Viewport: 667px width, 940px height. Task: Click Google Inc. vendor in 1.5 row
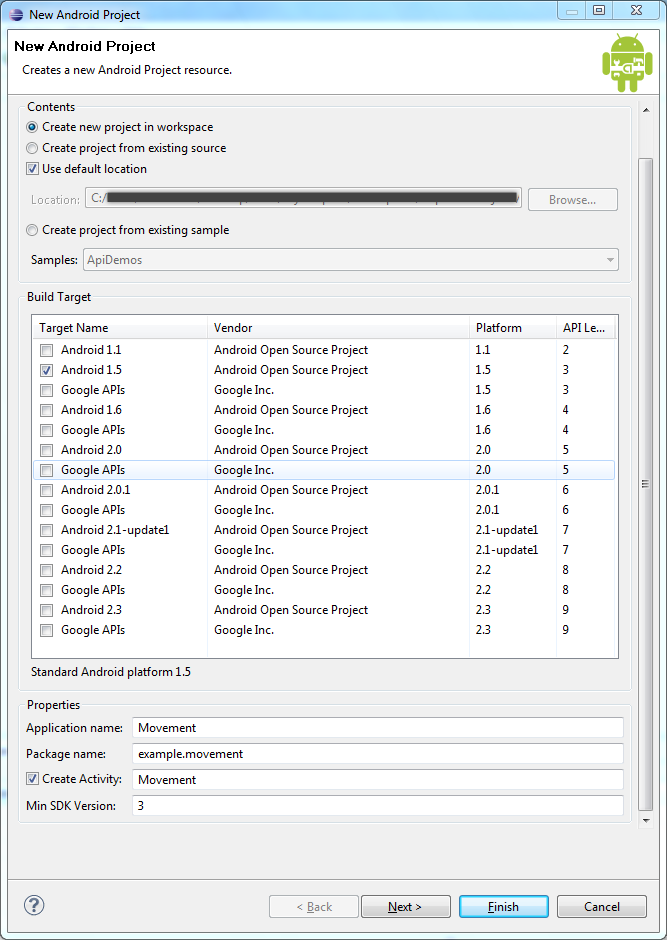pos(244,390)
